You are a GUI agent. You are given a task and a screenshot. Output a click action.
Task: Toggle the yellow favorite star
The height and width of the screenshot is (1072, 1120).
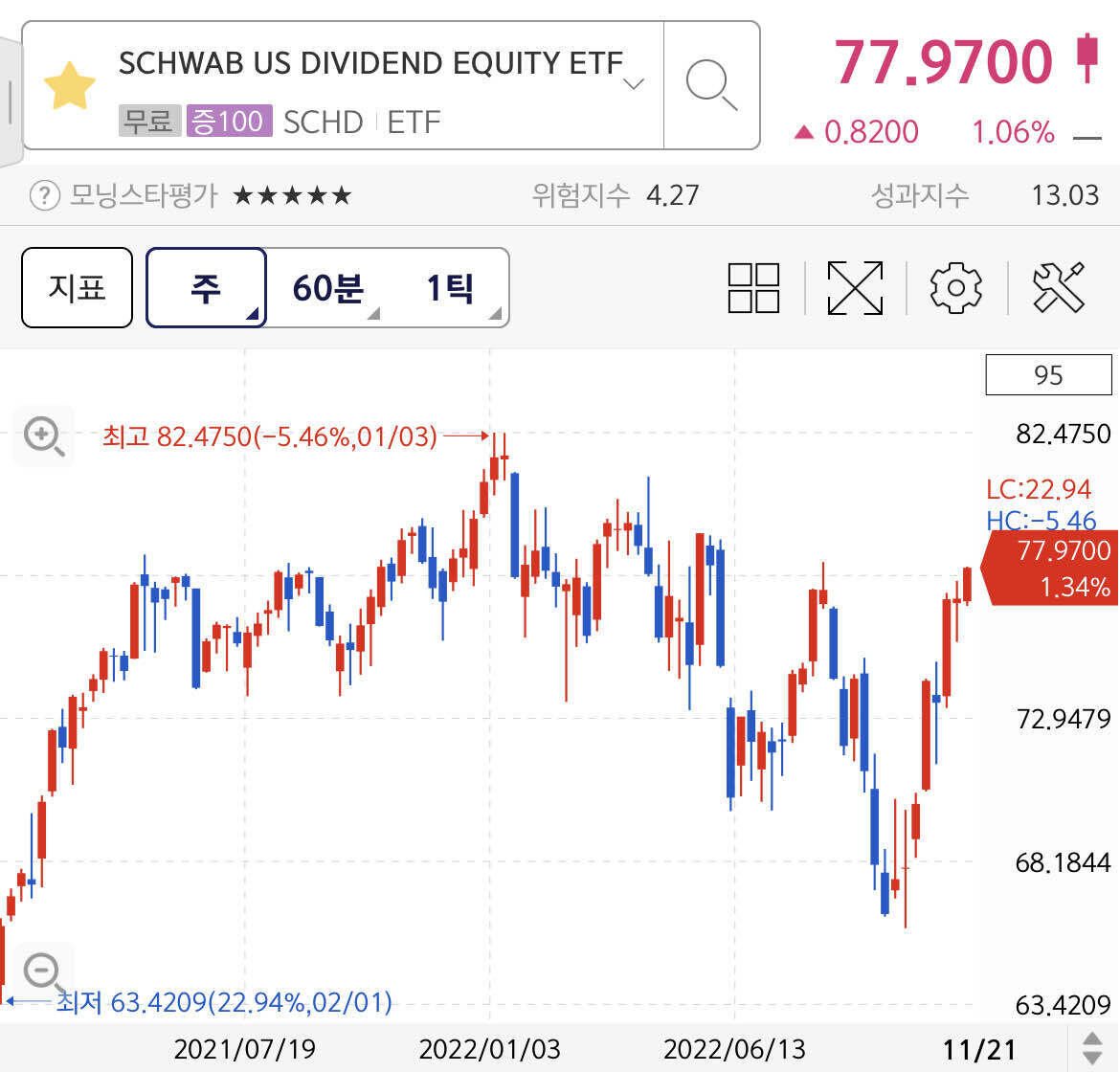pos(70,87)
